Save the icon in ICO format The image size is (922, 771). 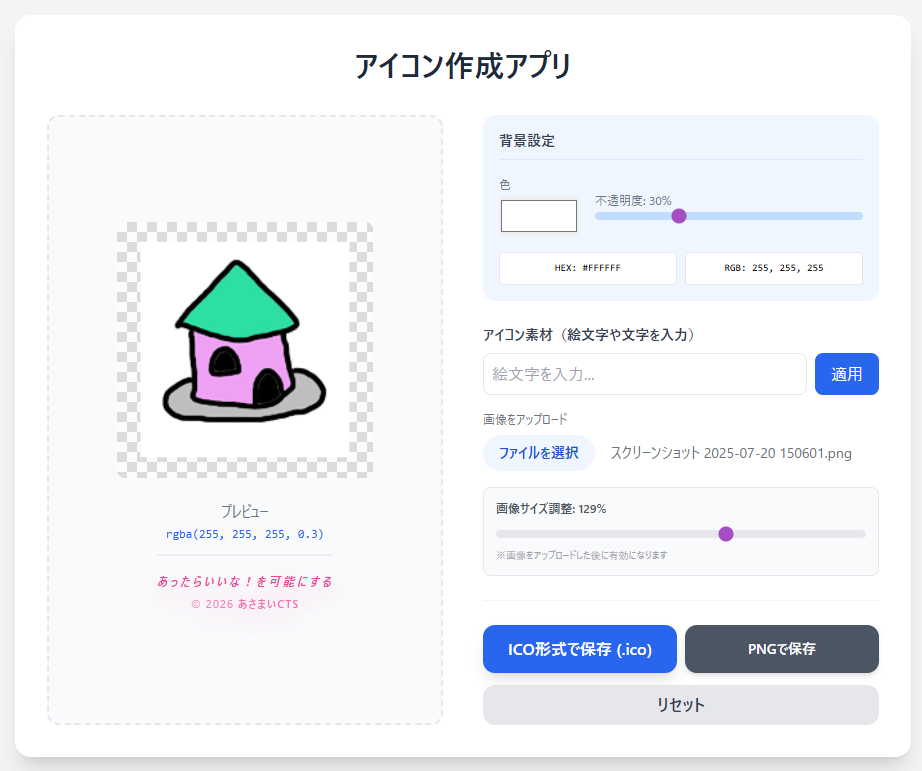579,648
